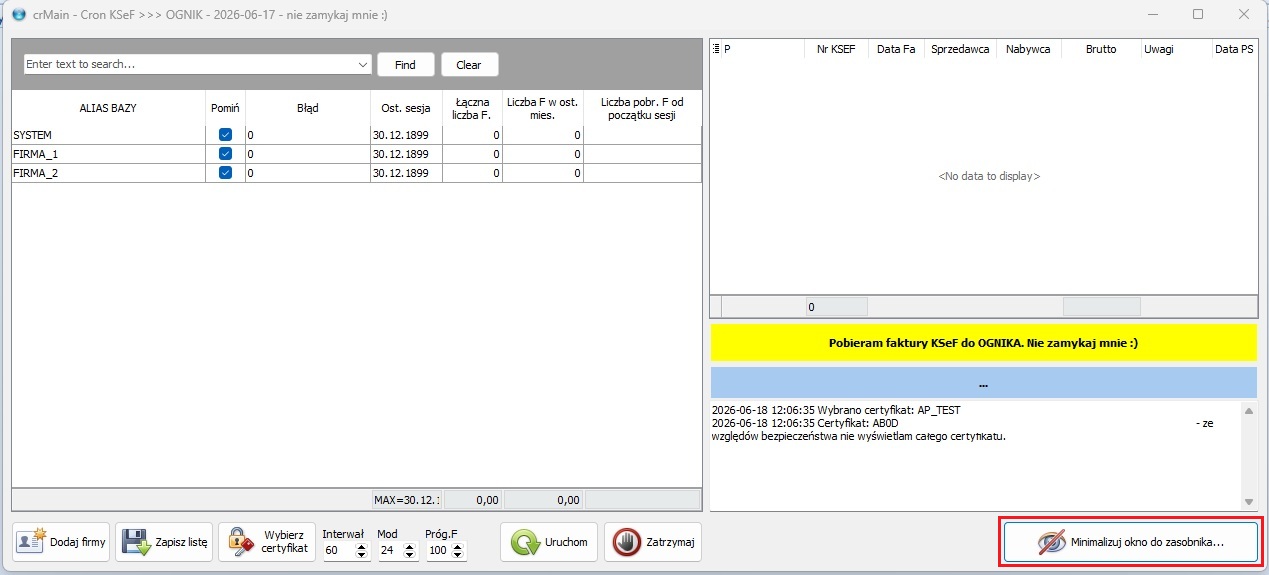Increase the Próg.F value

point(459,546)
